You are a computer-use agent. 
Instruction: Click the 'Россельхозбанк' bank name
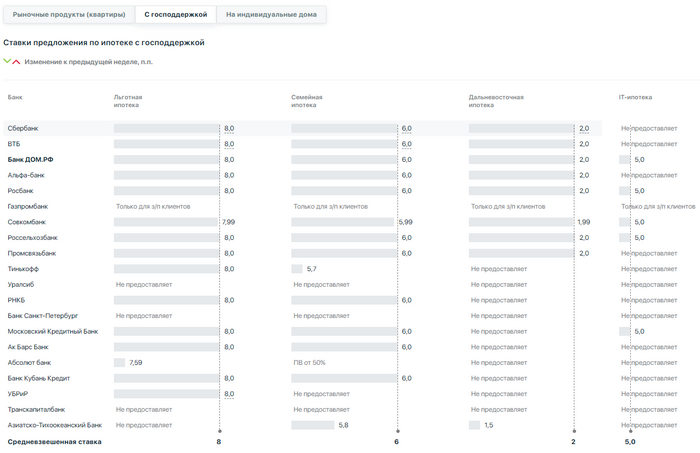pyautogui.click(x=33, y=237)
